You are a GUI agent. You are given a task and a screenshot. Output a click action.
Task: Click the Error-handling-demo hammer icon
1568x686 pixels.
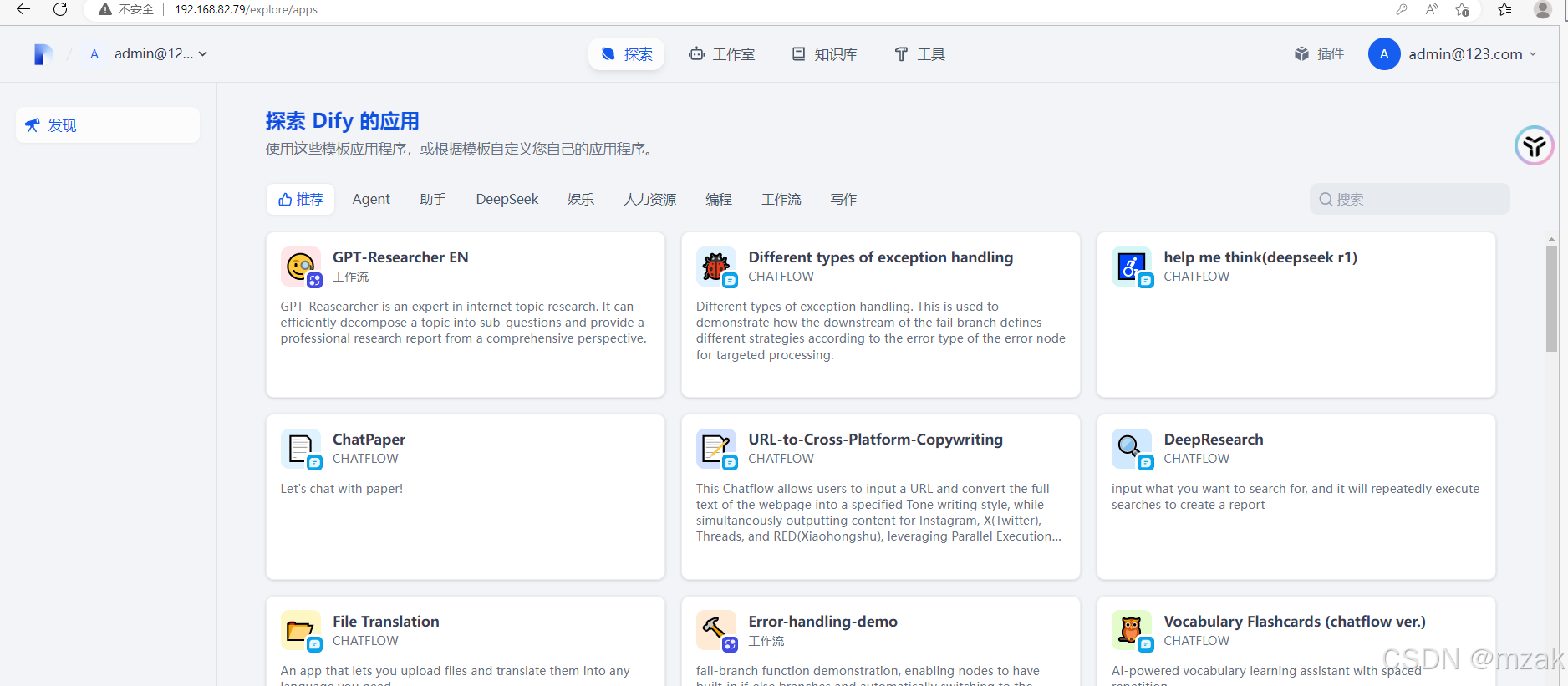(x=716, y=631)
